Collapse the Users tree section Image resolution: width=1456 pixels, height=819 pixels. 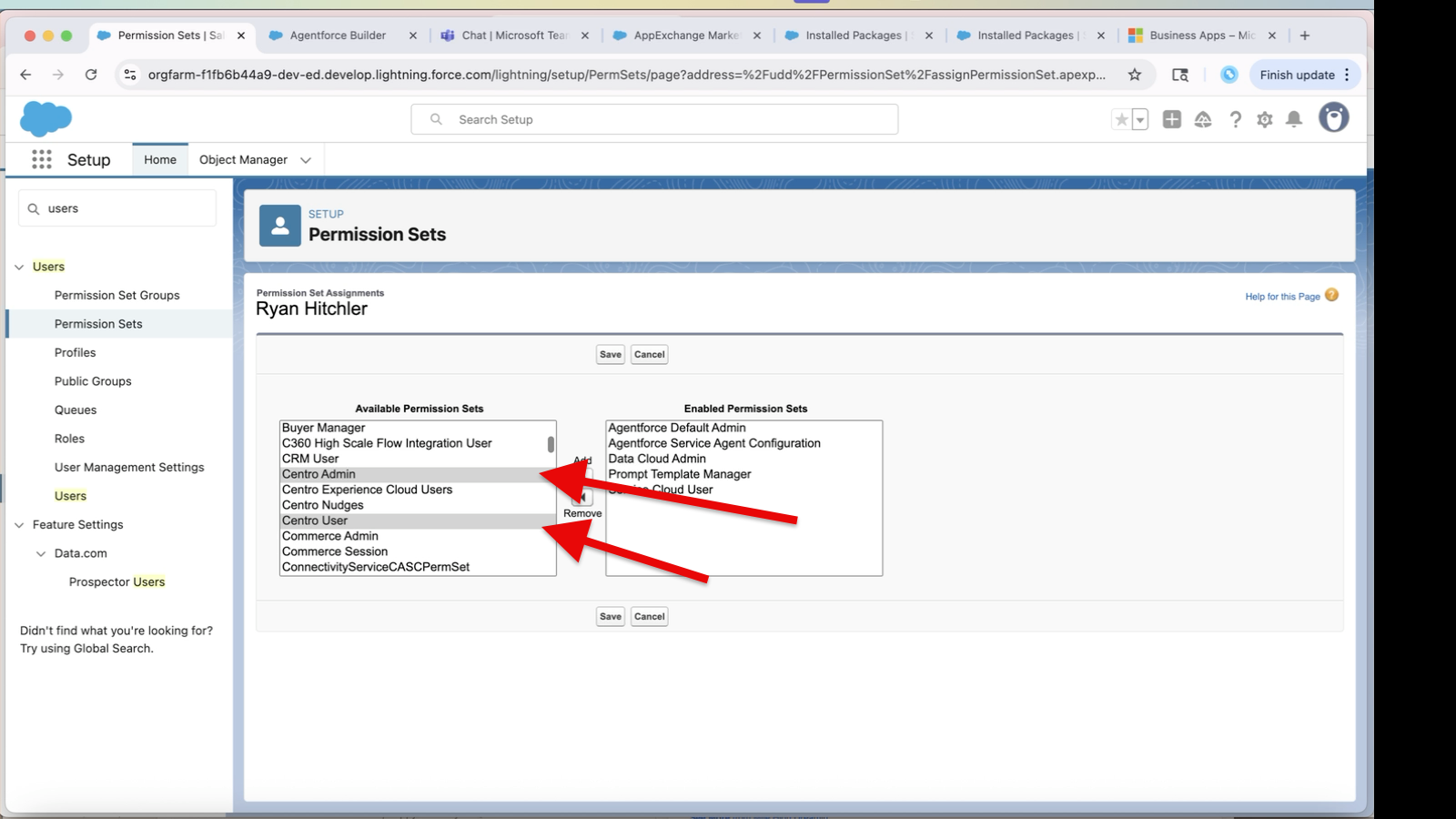19,267
